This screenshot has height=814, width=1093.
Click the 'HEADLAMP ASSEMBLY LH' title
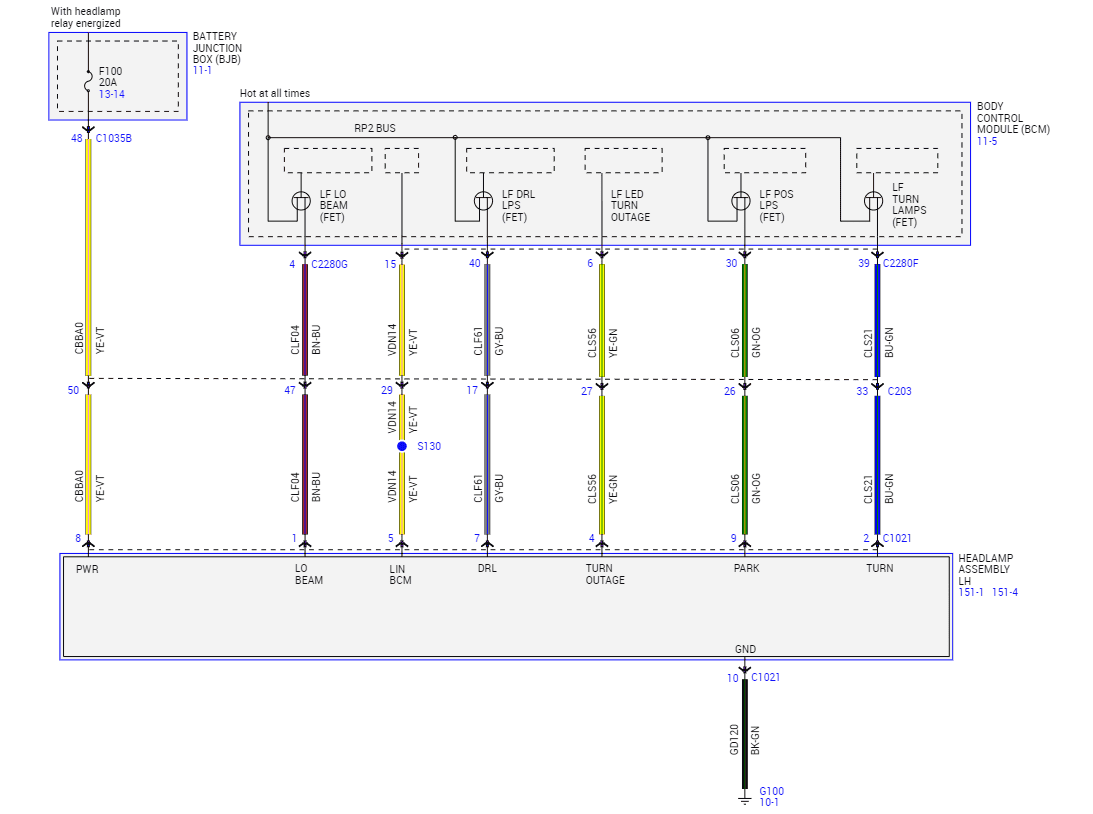(x=986, y=569)
